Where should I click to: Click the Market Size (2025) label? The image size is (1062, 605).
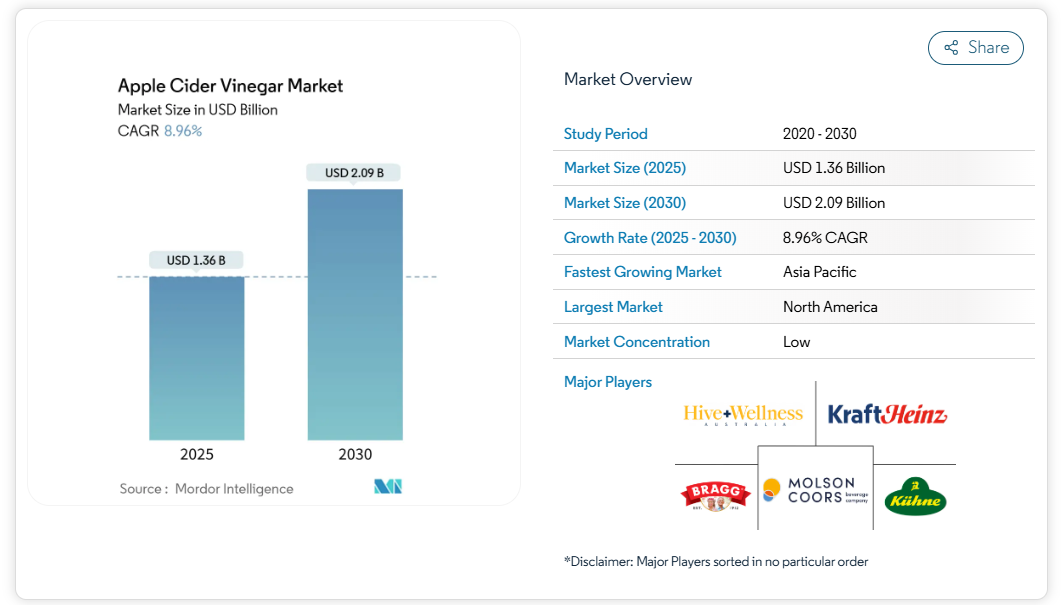click(x=625, y=168)
